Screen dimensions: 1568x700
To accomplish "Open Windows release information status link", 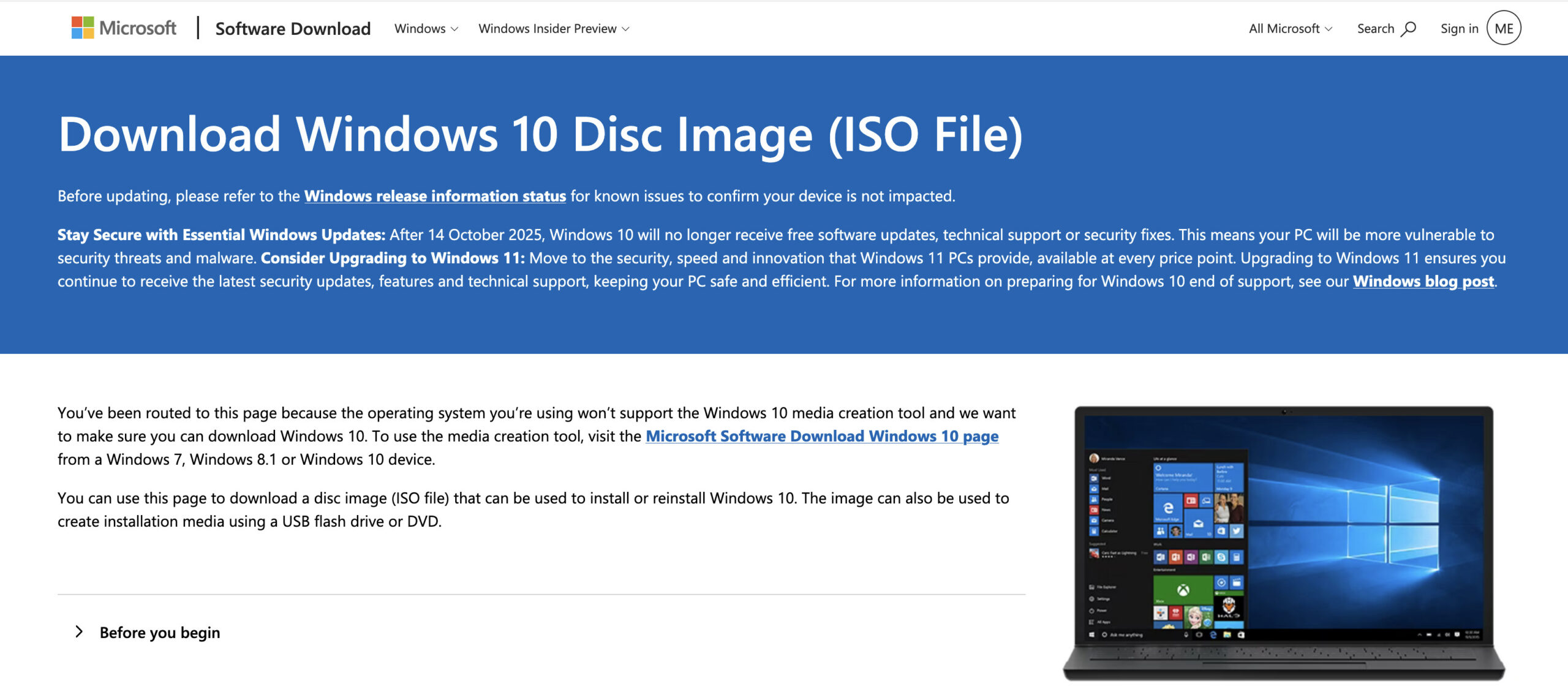I will point(435,196).
